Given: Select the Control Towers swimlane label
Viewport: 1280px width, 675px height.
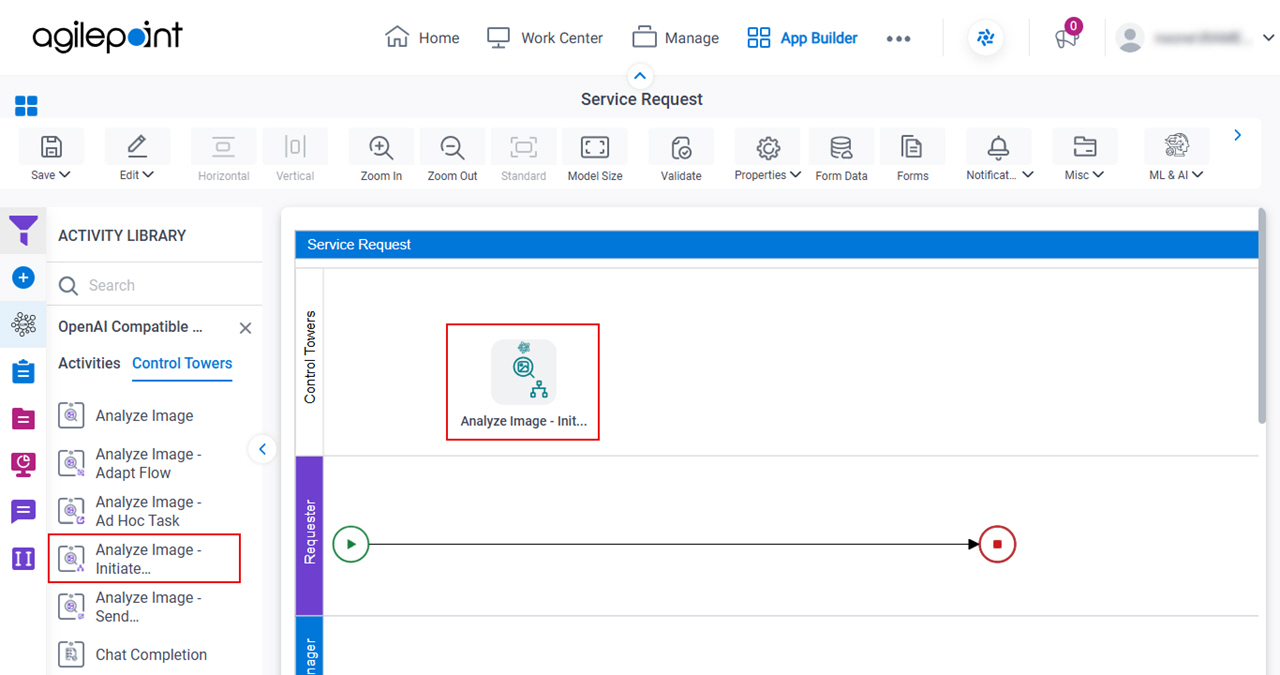Looking at the screenshot, I should 310,357.
